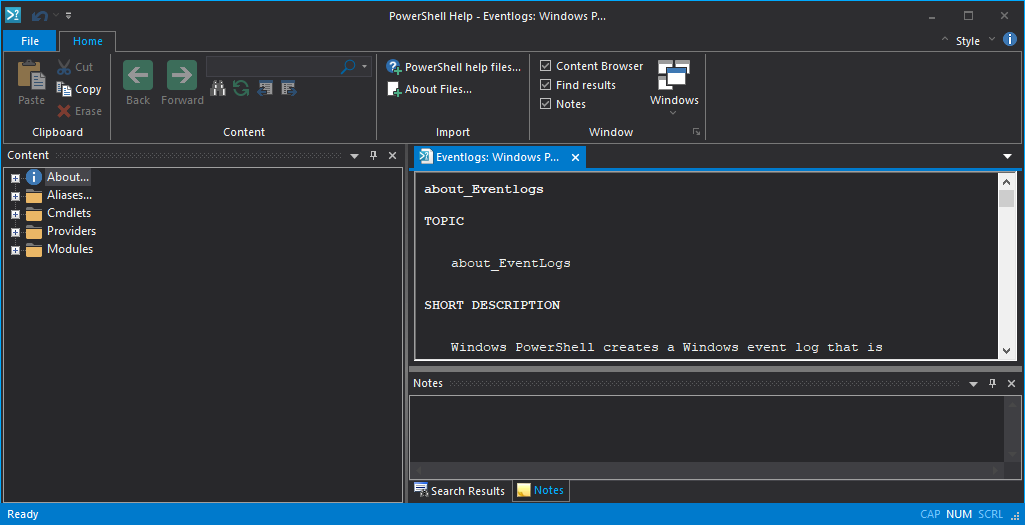Click the About Files import button
Viewport: 1025px width, 525px height.
click(x=430, y=89)
